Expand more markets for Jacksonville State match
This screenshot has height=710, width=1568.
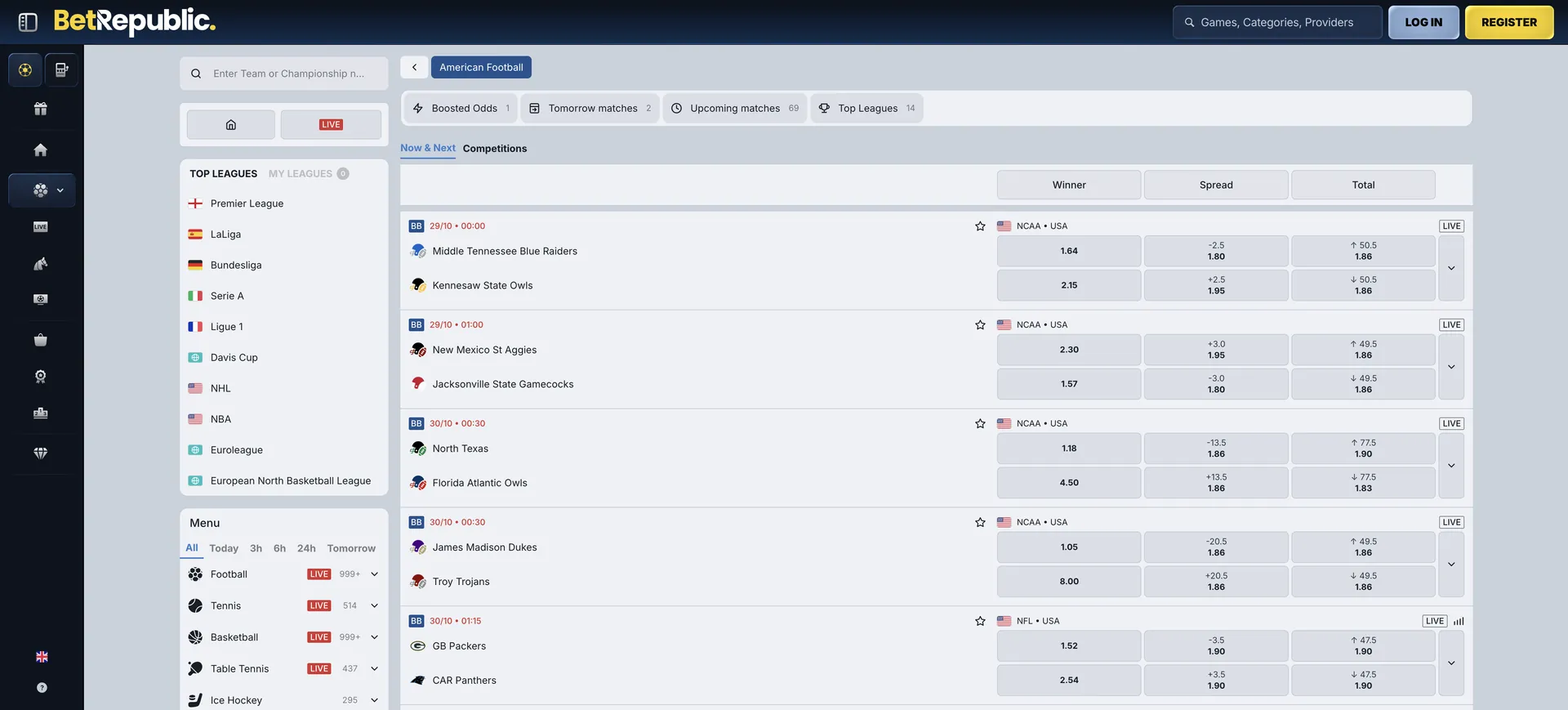(1451, 367)
